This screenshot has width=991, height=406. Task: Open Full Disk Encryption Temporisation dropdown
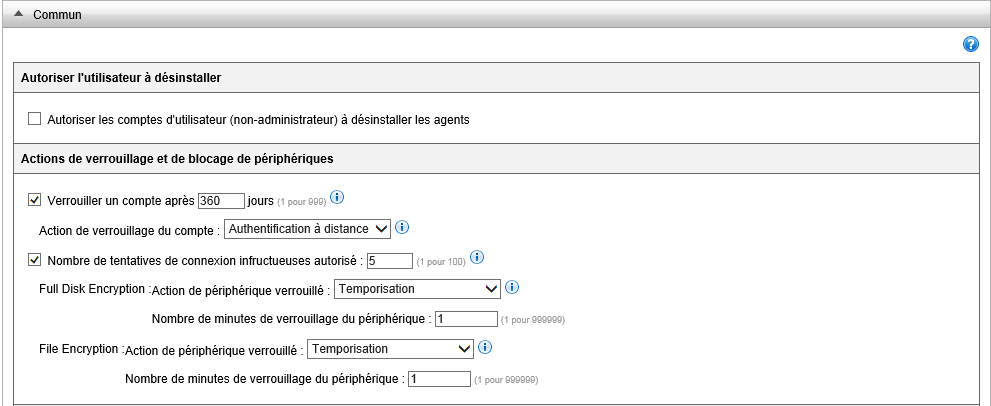coord(417,289)
